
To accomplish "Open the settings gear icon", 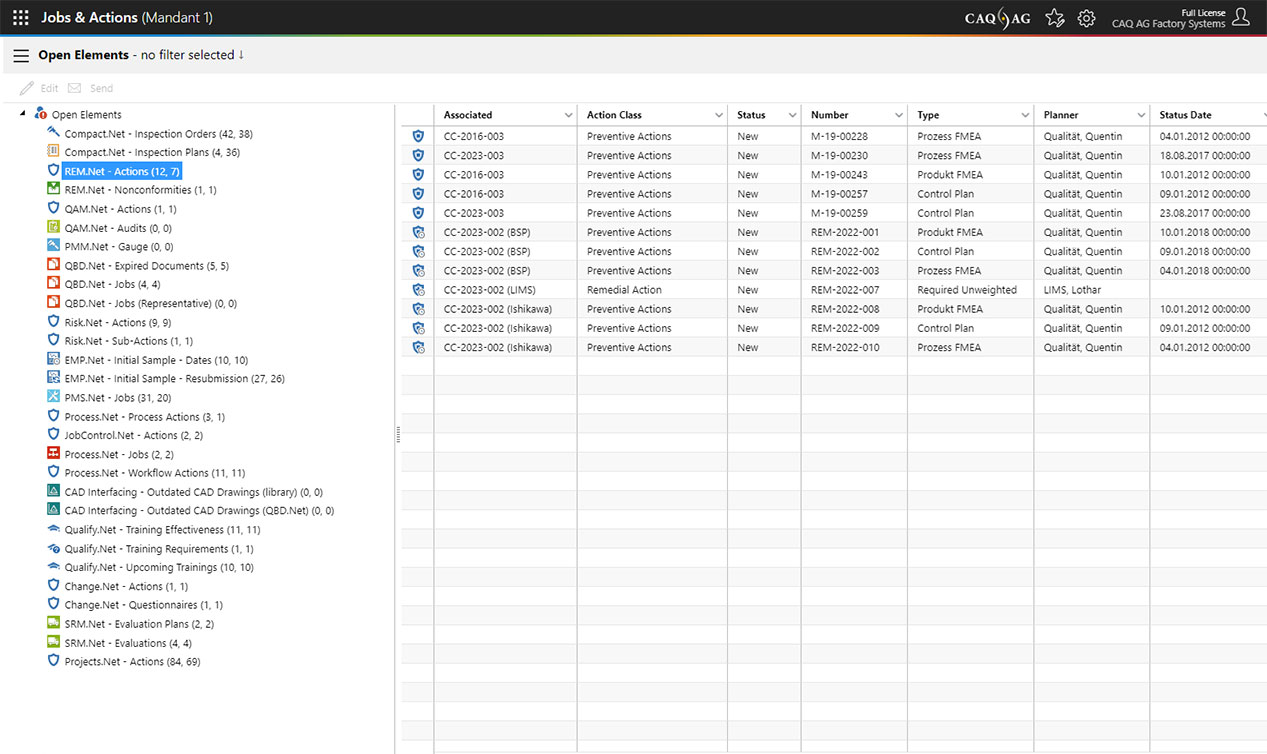I will (1086, 18).
